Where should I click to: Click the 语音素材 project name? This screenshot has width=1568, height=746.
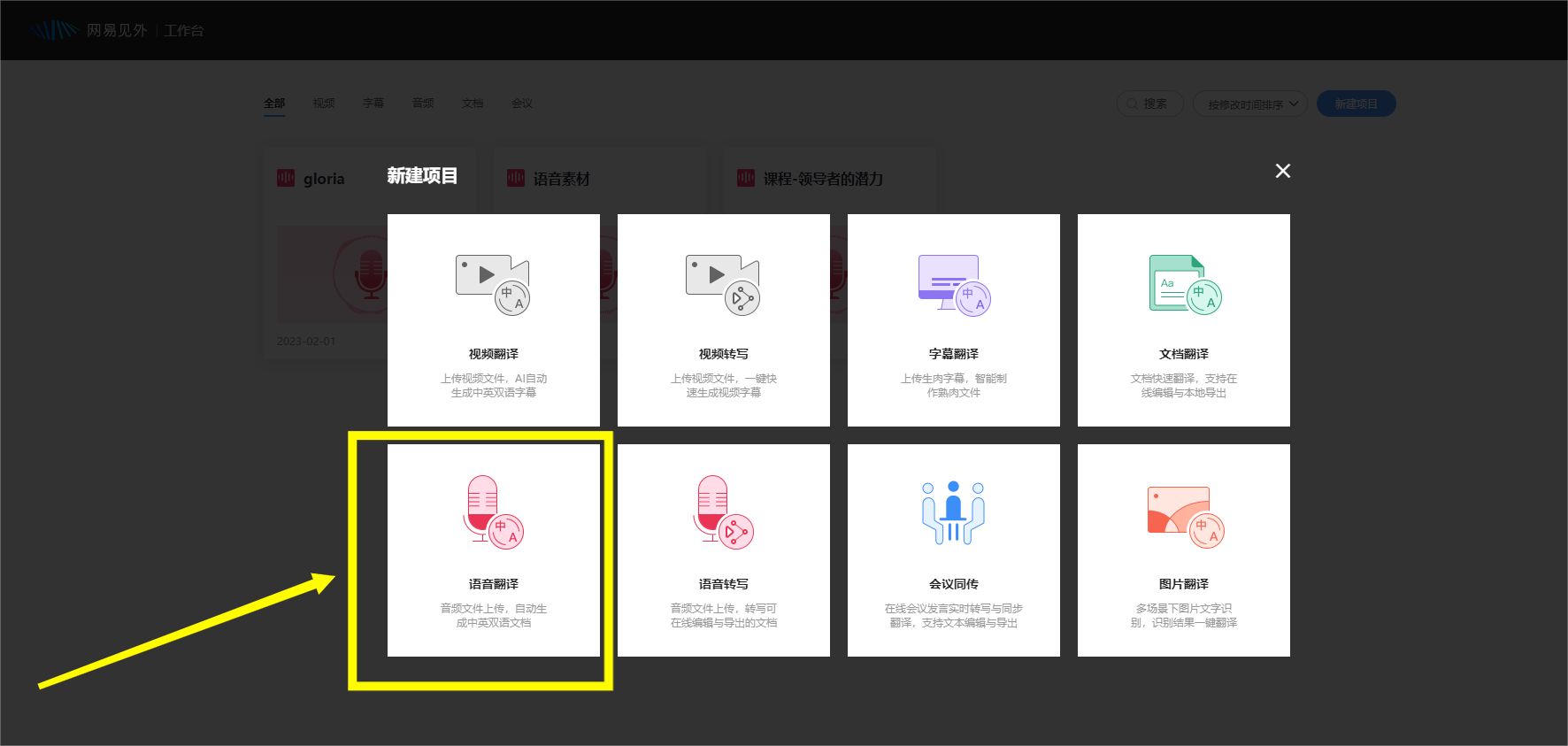click(x=562, y=179)
